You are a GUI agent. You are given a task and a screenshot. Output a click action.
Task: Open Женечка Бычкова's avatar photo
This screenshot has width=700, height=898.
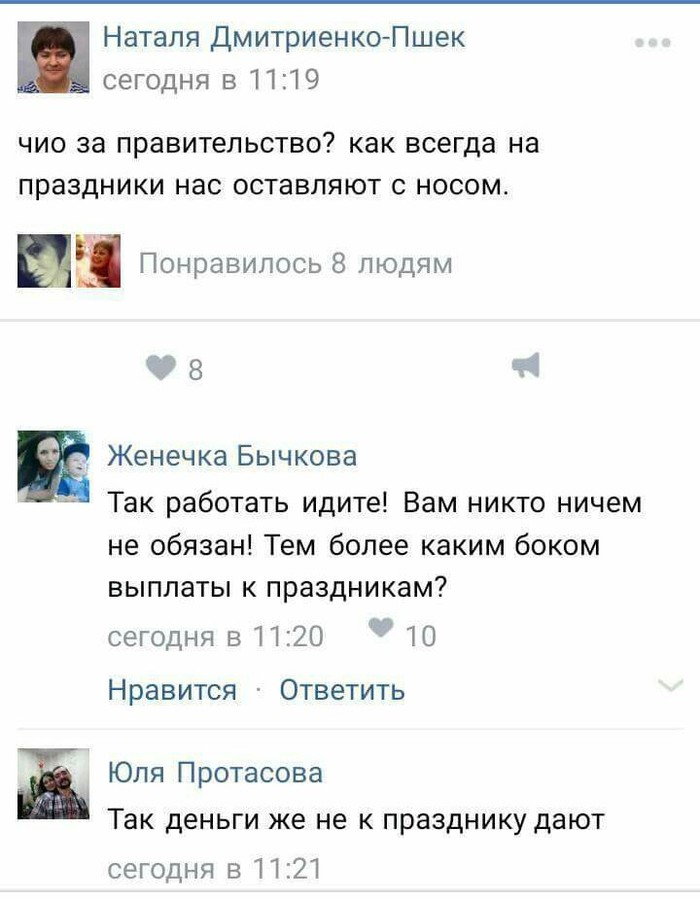[53, 467]
